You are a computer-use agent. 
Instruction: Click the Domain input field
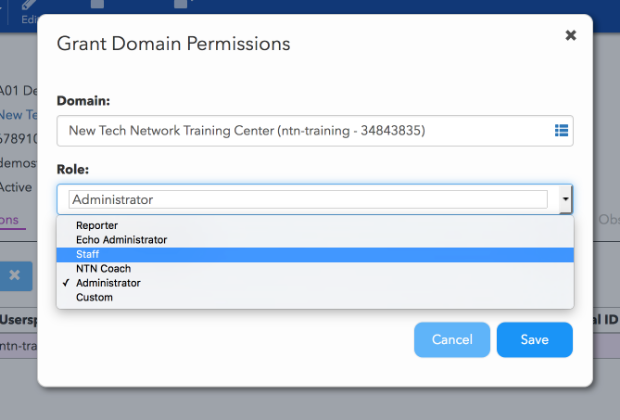click(315, 131)
